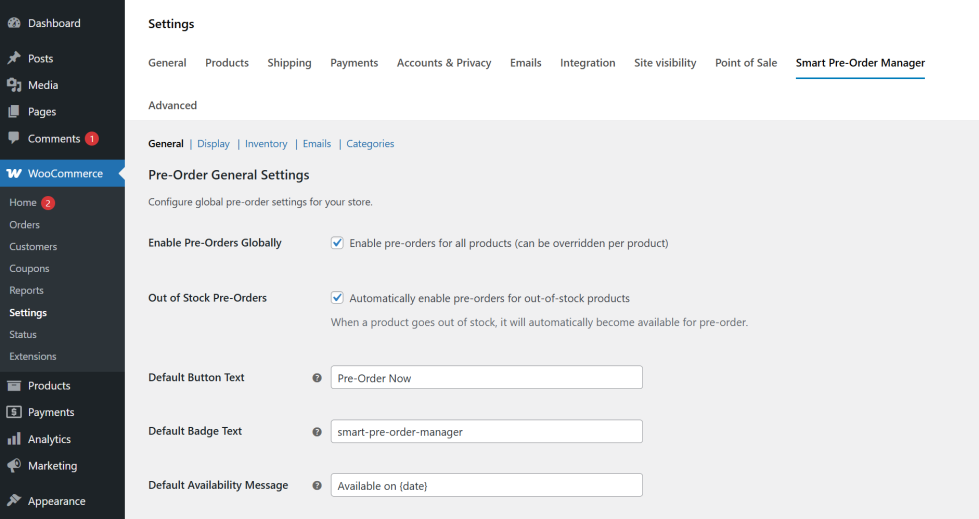The height and width of the screenshot is (519, 979).
Task: Click the Comments speech bubble icon
Action: click(x=14, y=139)
